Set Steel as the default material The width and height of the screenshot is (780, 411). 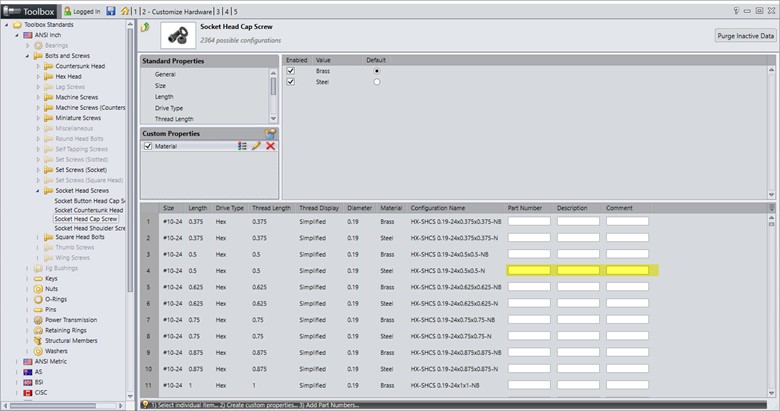click(377, 82)
